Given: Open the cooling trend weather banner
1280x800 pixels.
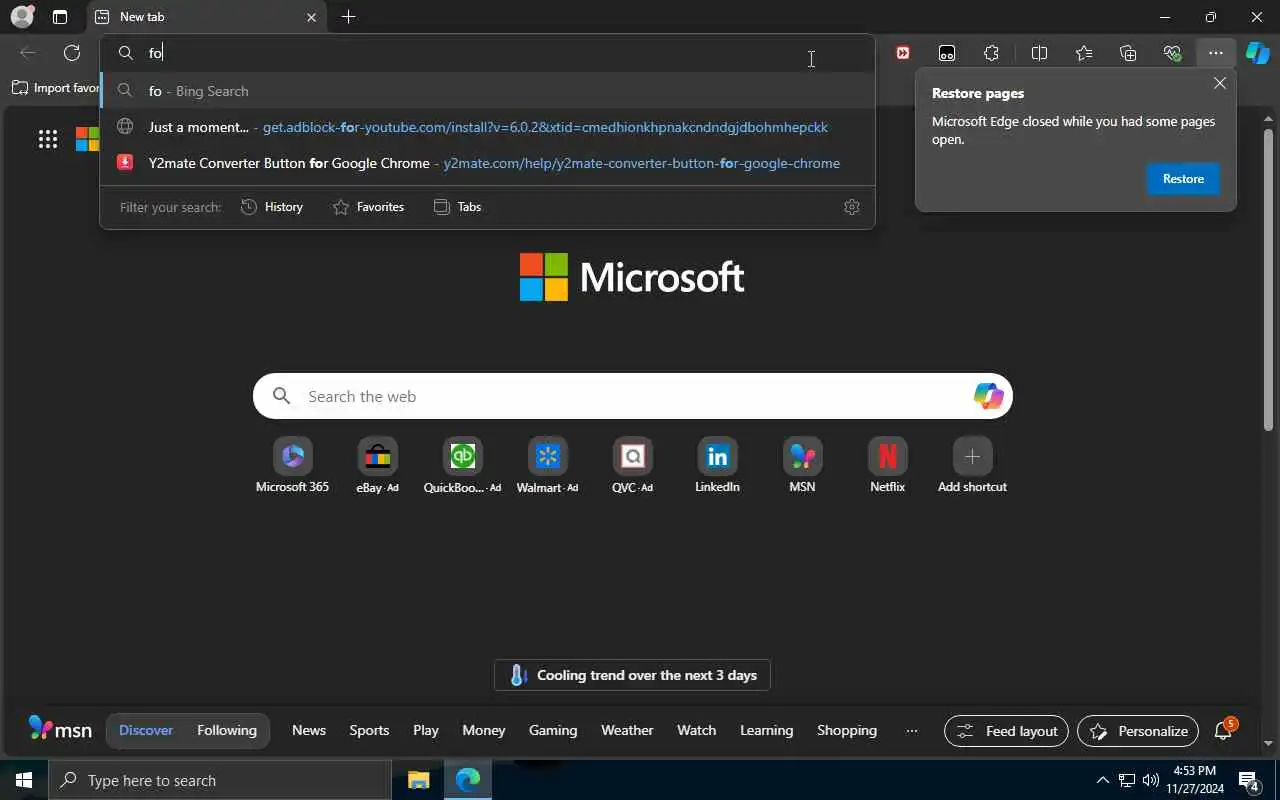Looking at the screenshot, I should pos(632,675).
